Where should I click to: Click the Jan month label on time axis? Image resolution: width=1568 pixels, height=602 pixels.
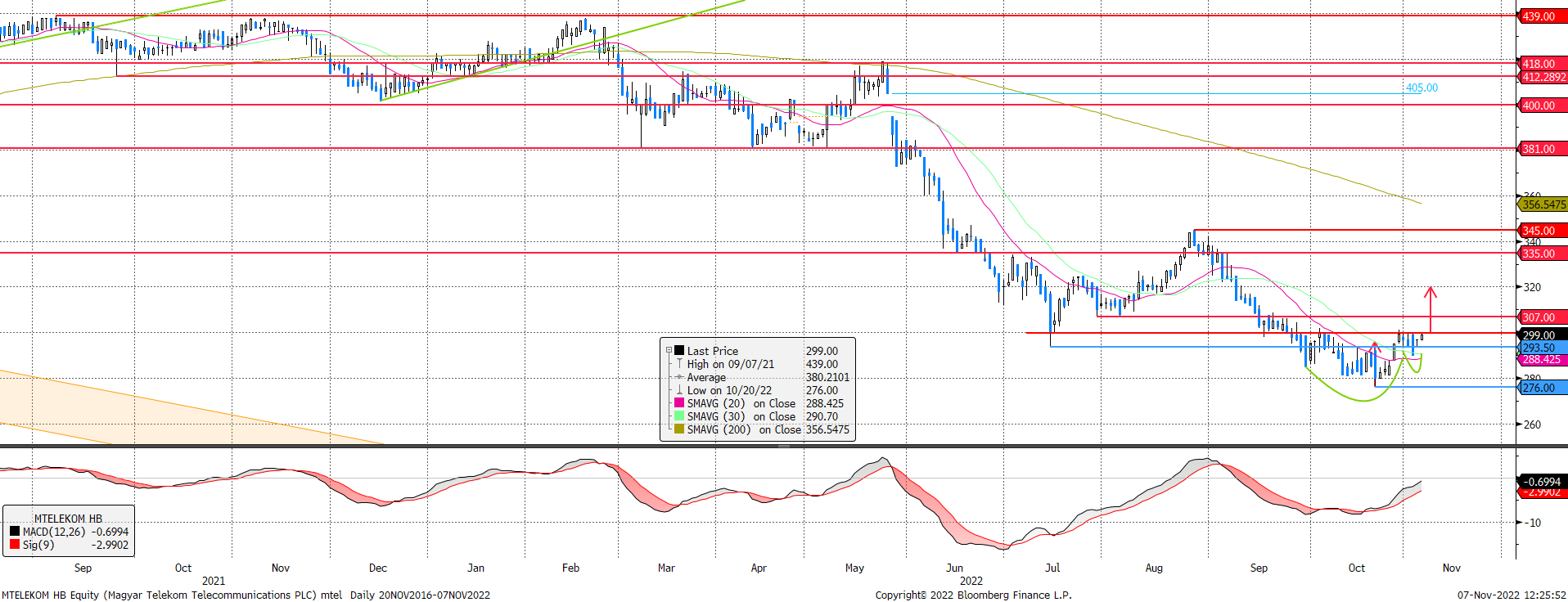pyautogui.click(x=475, y=568)
